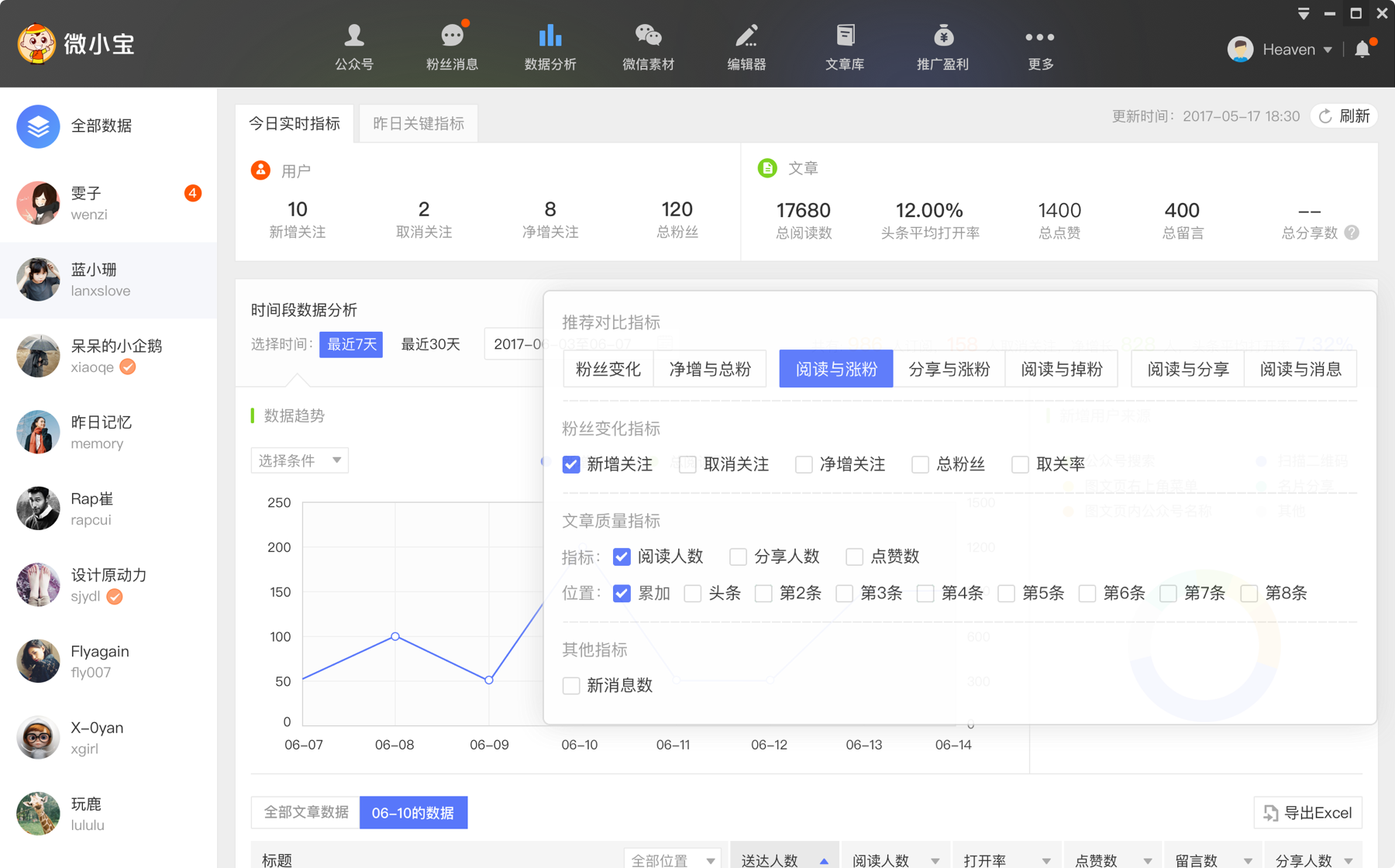Select 阅读与涨粉 comparison preset
This screenshot has height=868, width=1395.
pyautogui.click(x=836, y=369)
